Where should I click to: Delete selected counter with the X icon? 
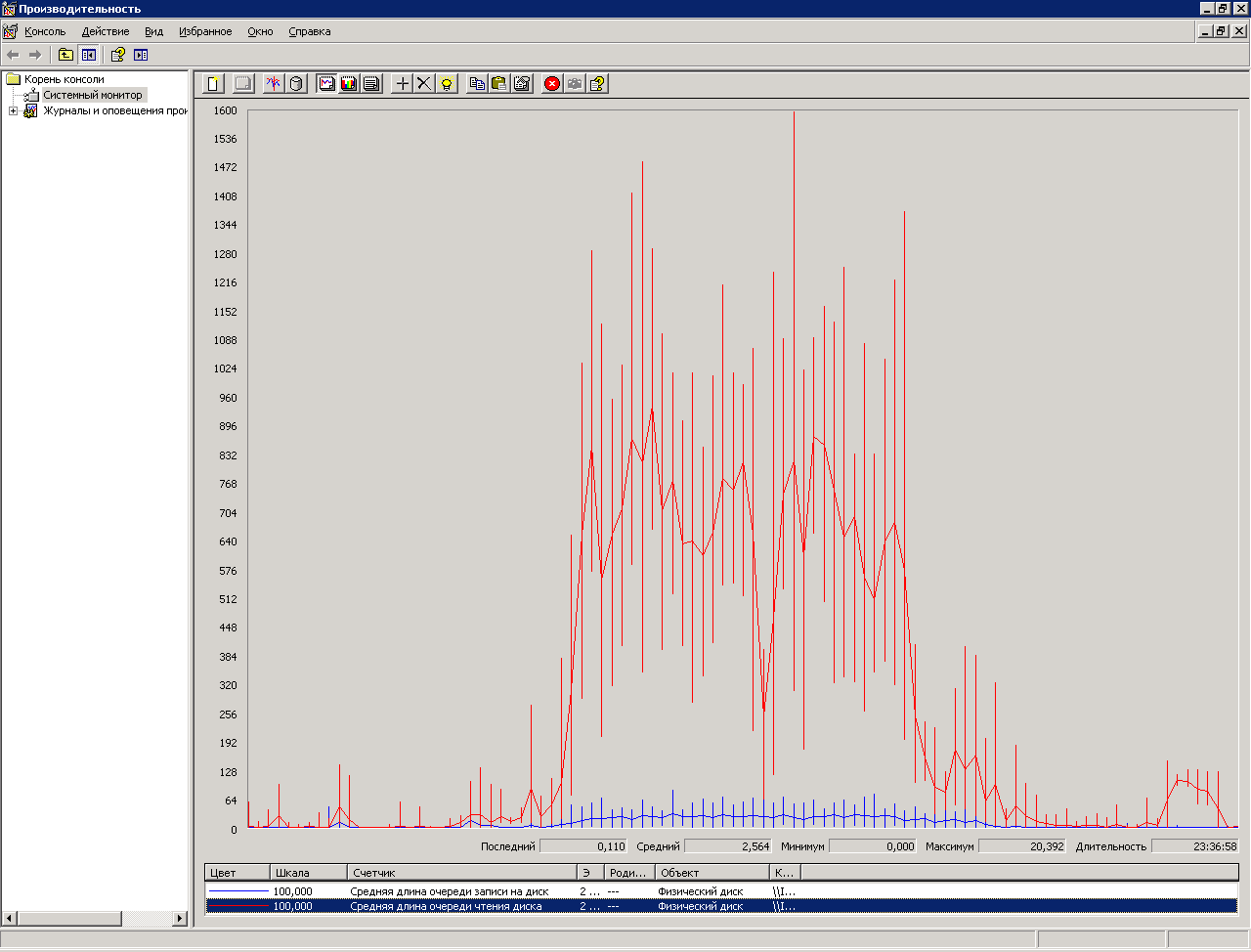[x=424, y=84]
